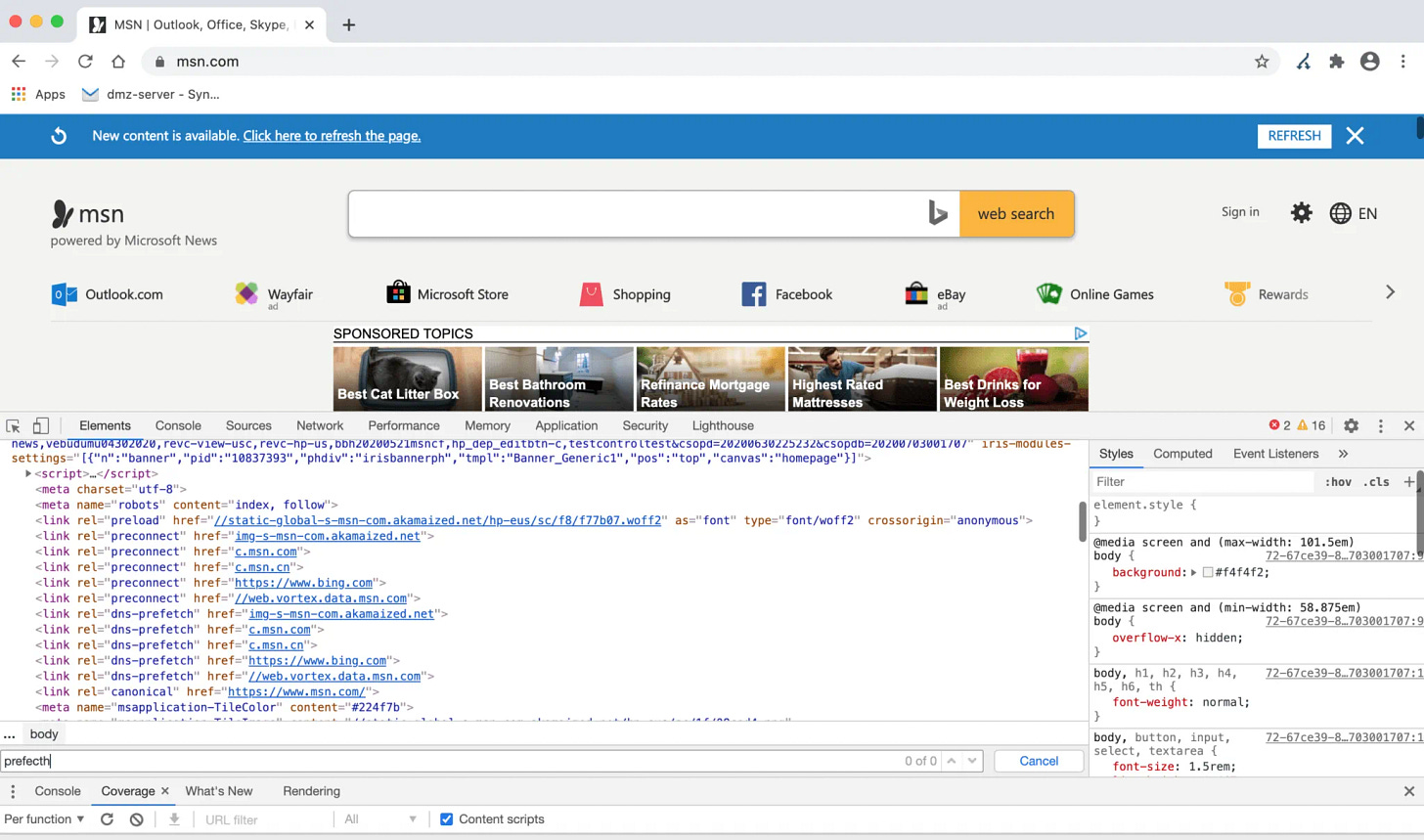Start coverage reload instrumentation icon
This screenshot has width=1424, height=840.
pos(108,819)
